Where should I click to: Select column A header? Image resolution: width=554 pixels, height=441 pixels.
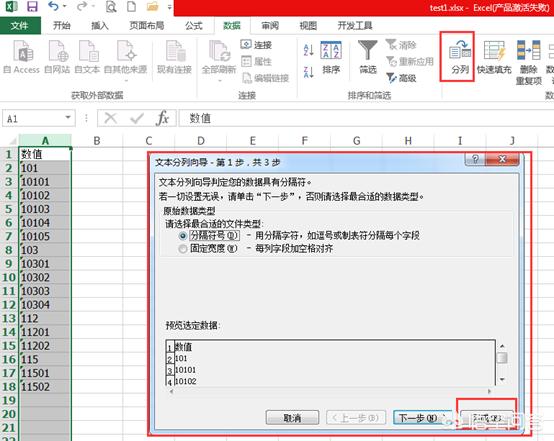click(45, 141)
